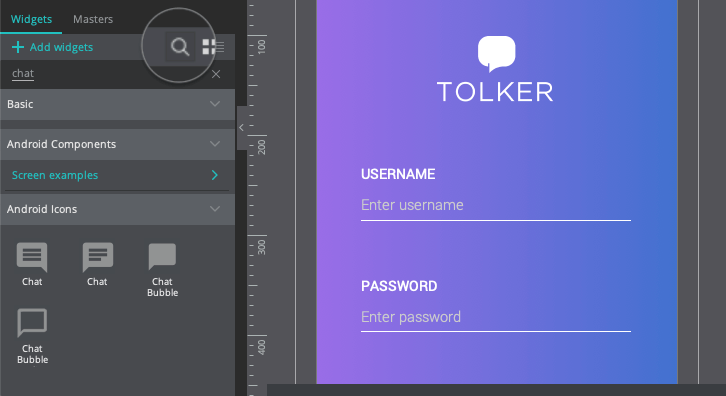Select the filled Chat Bubble icon
Screen dimensions: 726x396
pyautogui.click(x=162, y=256)
